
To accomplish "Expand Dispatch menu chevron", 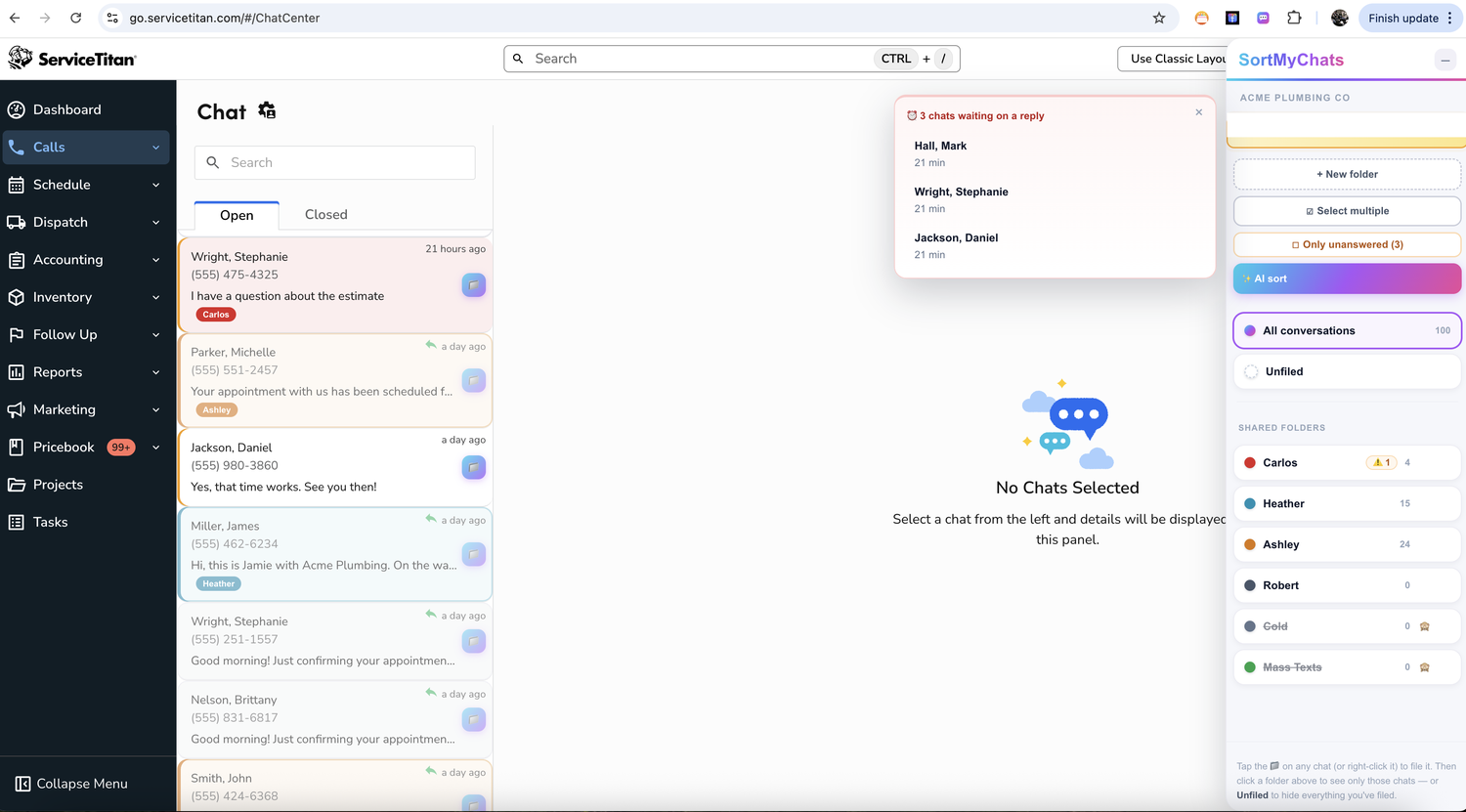I will (155, 223).
